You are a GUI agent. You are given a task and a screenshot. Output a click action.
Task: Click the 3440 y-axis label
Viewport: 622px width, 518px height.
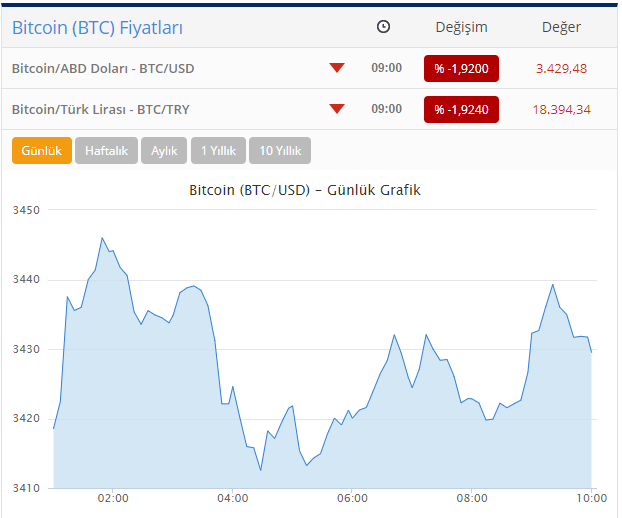coord(26,279)
